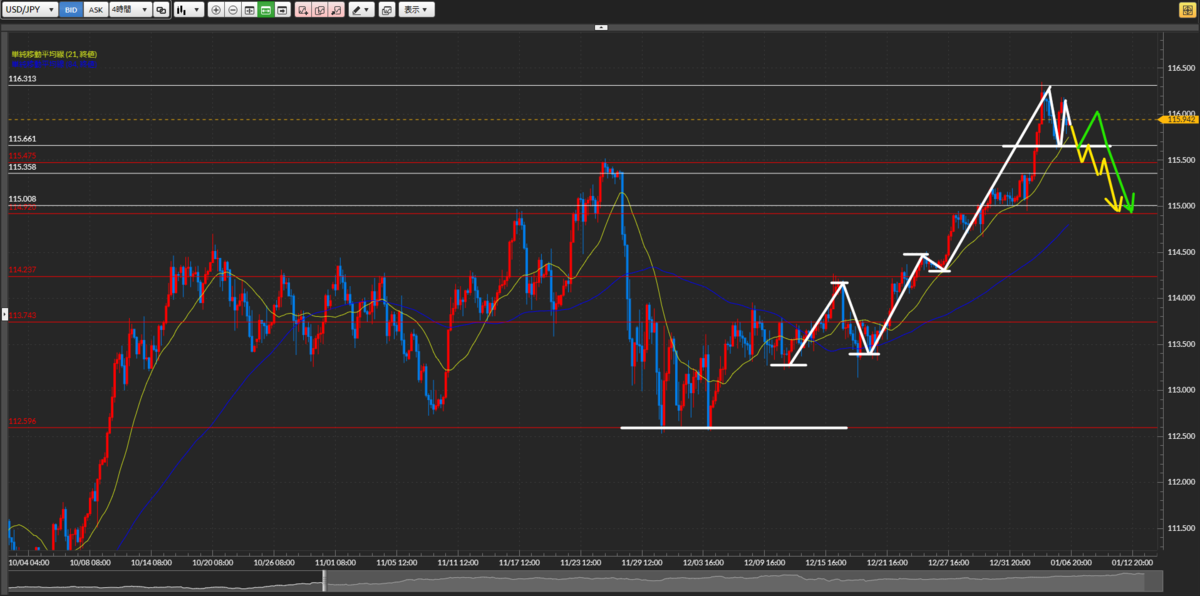Click the chart link icon beside timeframe
This screenshot has height=596, width=1200.
pyautogui.click(x=160, y=9)
